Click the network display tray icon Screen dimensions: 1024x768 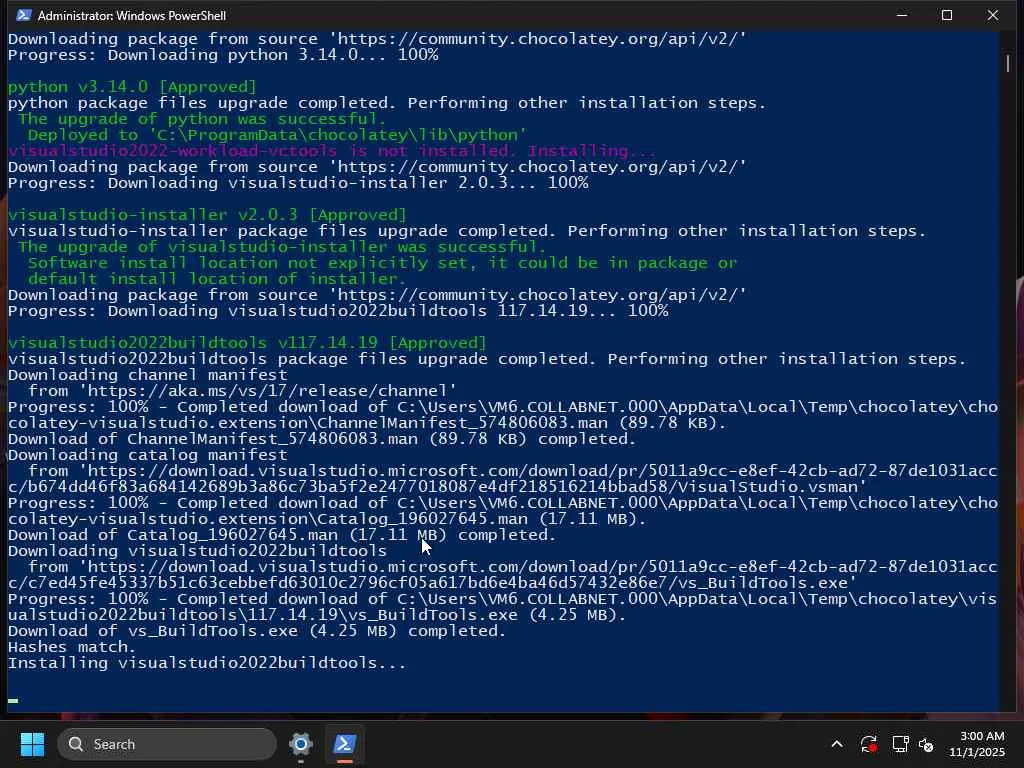[x=901, y=744]
